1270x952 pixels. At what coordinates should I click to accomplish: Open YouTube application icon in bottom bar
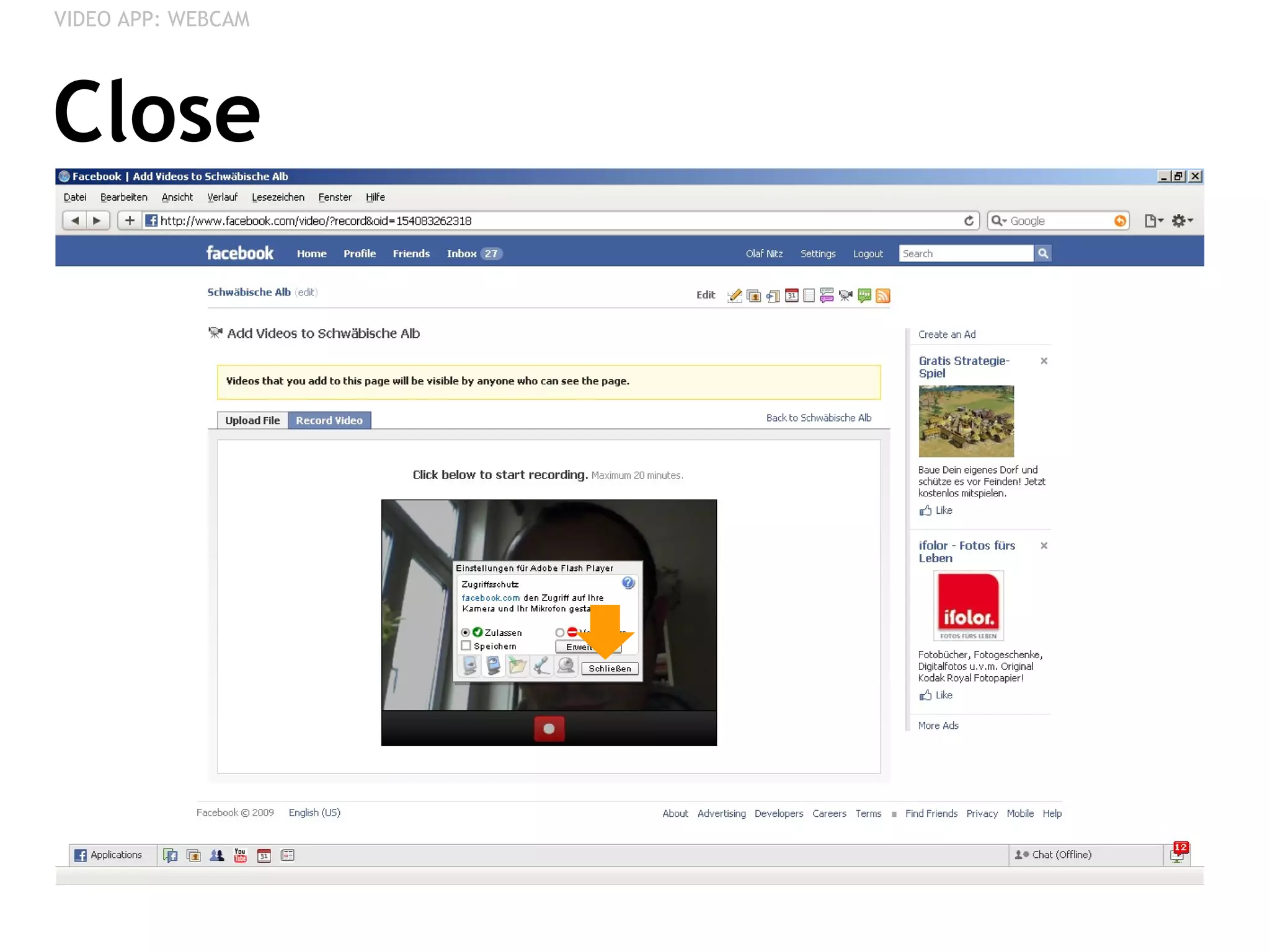(240, 855)
